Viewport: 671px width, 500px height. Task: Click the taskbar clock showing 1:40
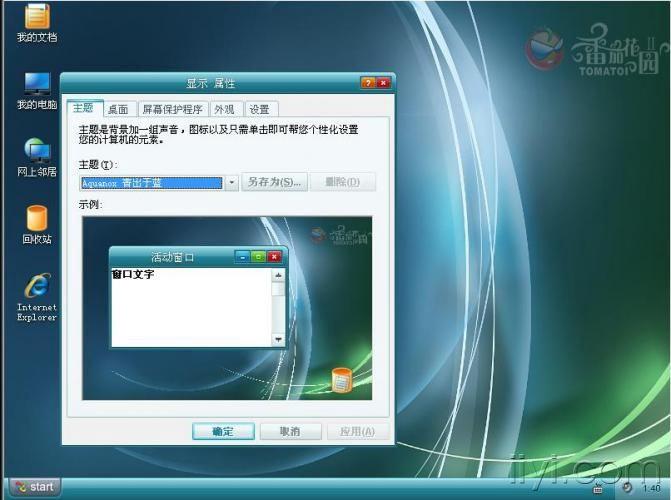click(650, 488)
